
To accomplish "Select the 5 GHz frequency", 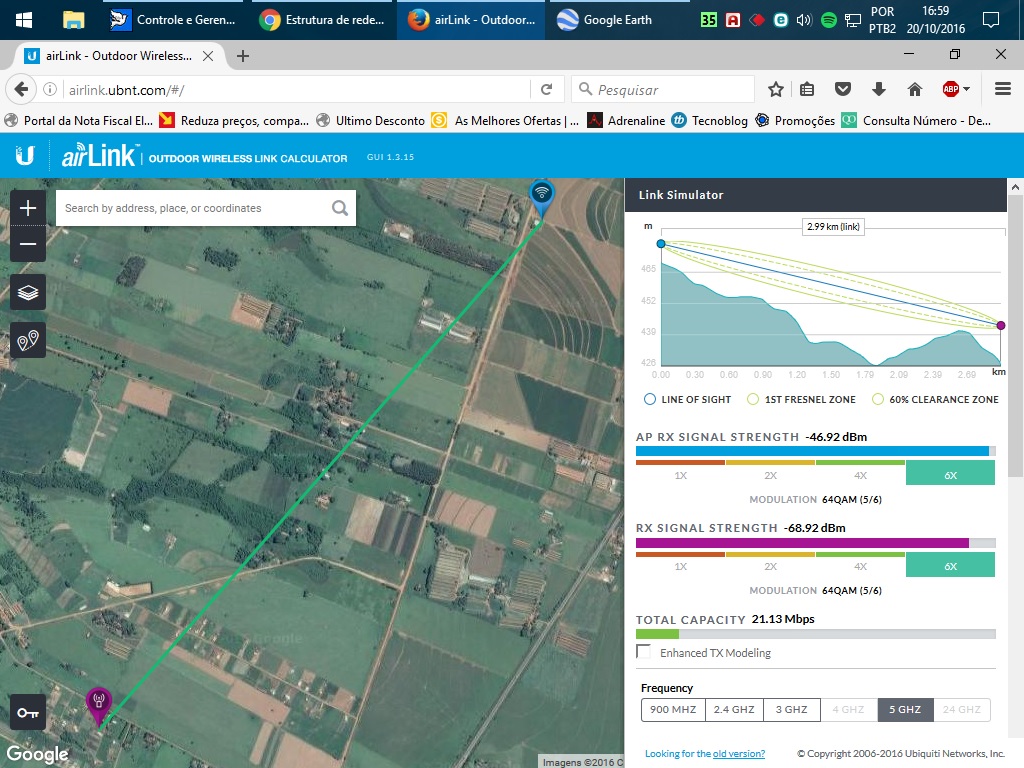I will click(x=905, y=709).
